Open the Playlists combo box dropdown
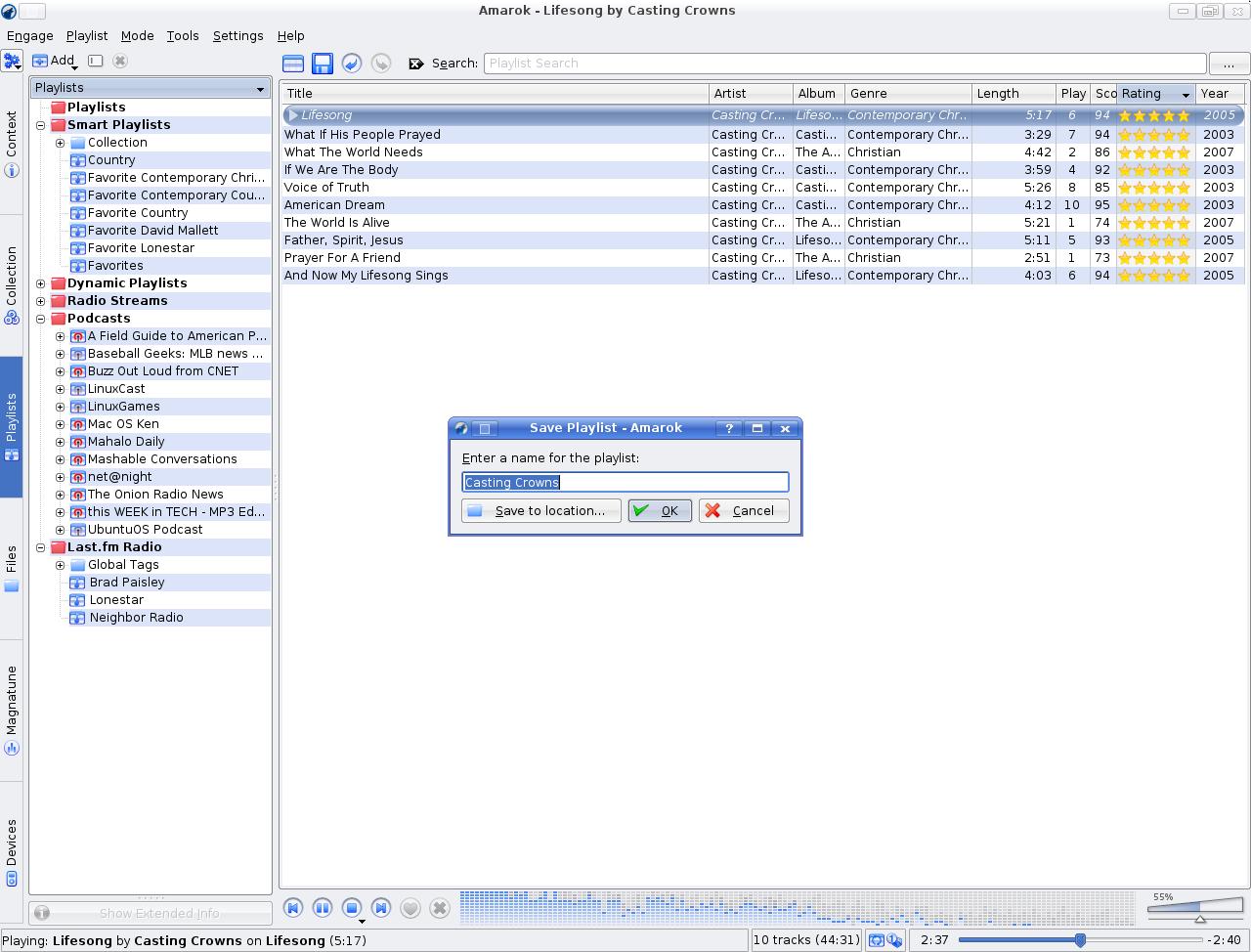Screen dimensions: 1251x952 150,88
